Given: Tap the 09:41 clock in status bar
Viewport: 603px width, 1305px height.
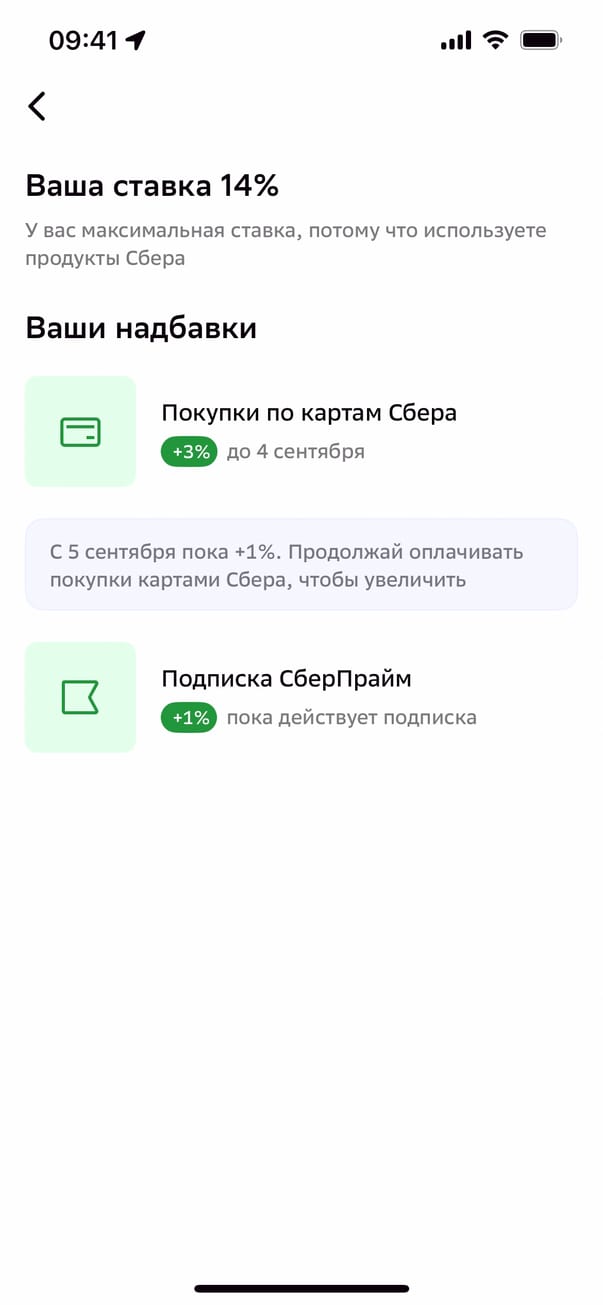Looking at the screenshot, I should 83,40.
